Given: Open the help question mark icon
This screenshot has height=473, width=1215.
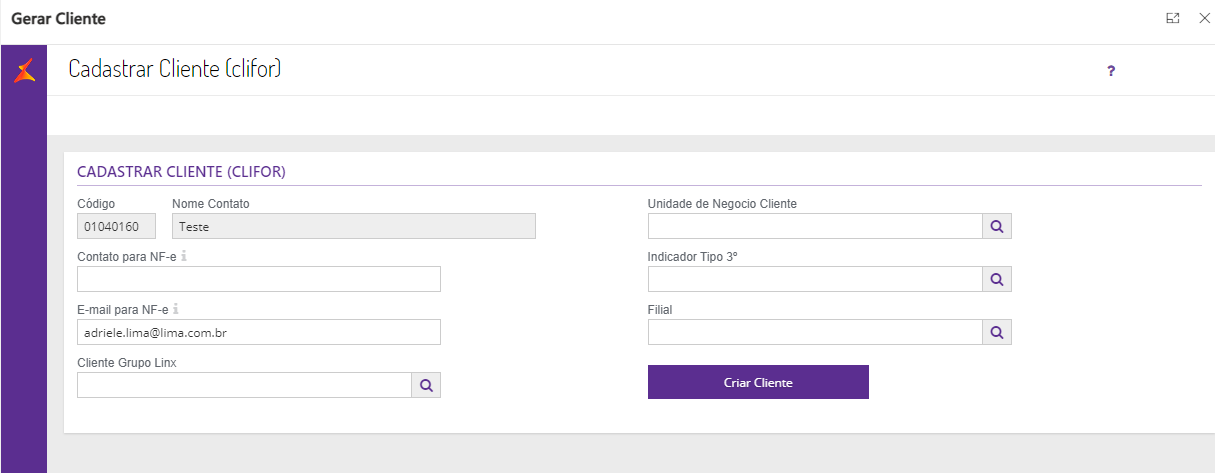Looking at the screenshot, I should [x=1111, y=71].
